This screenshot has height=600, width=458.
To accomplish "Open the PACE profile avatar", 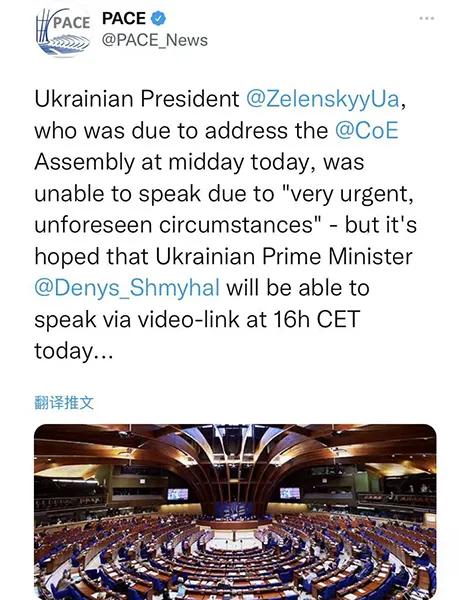I will (x=63, y=33).
